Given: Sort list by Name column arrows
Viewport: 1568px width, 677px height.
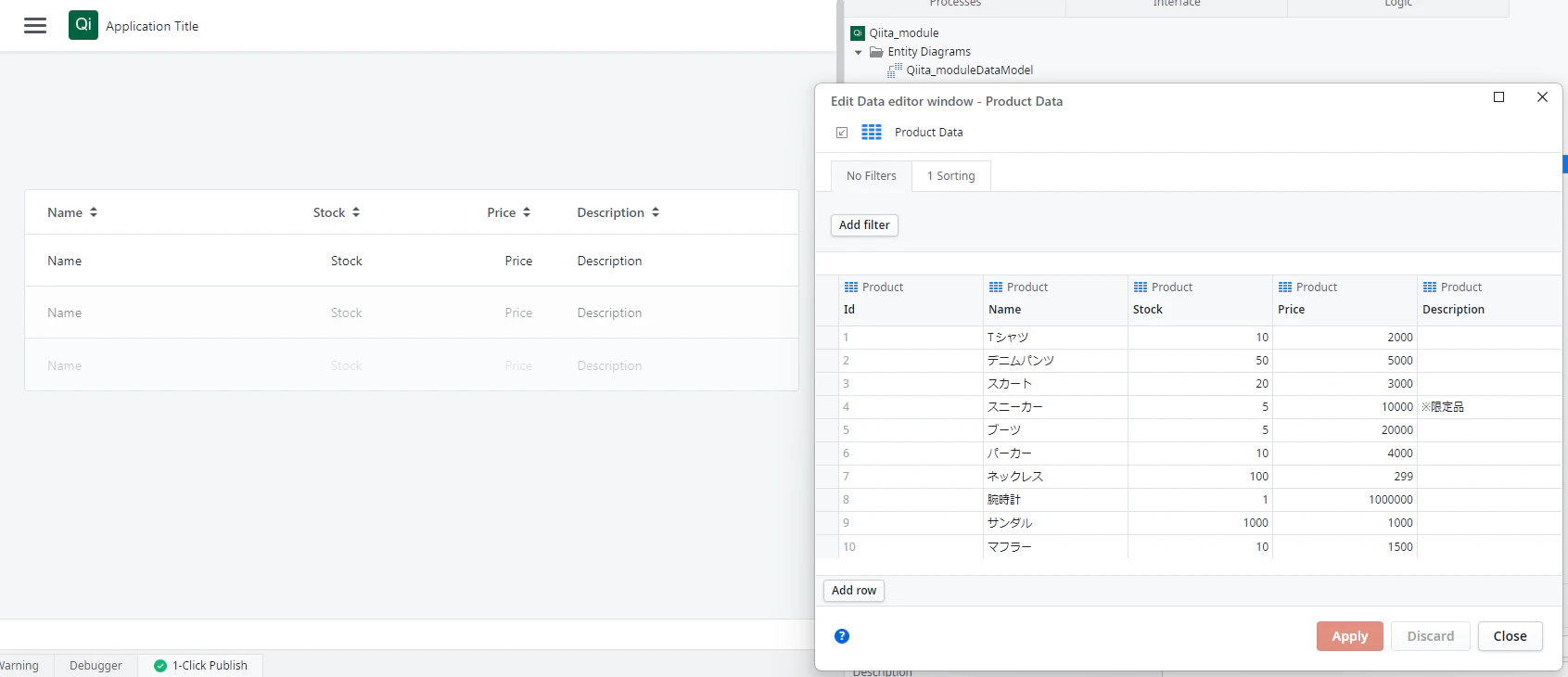Looking at the screenshot, I should point(94,212).
